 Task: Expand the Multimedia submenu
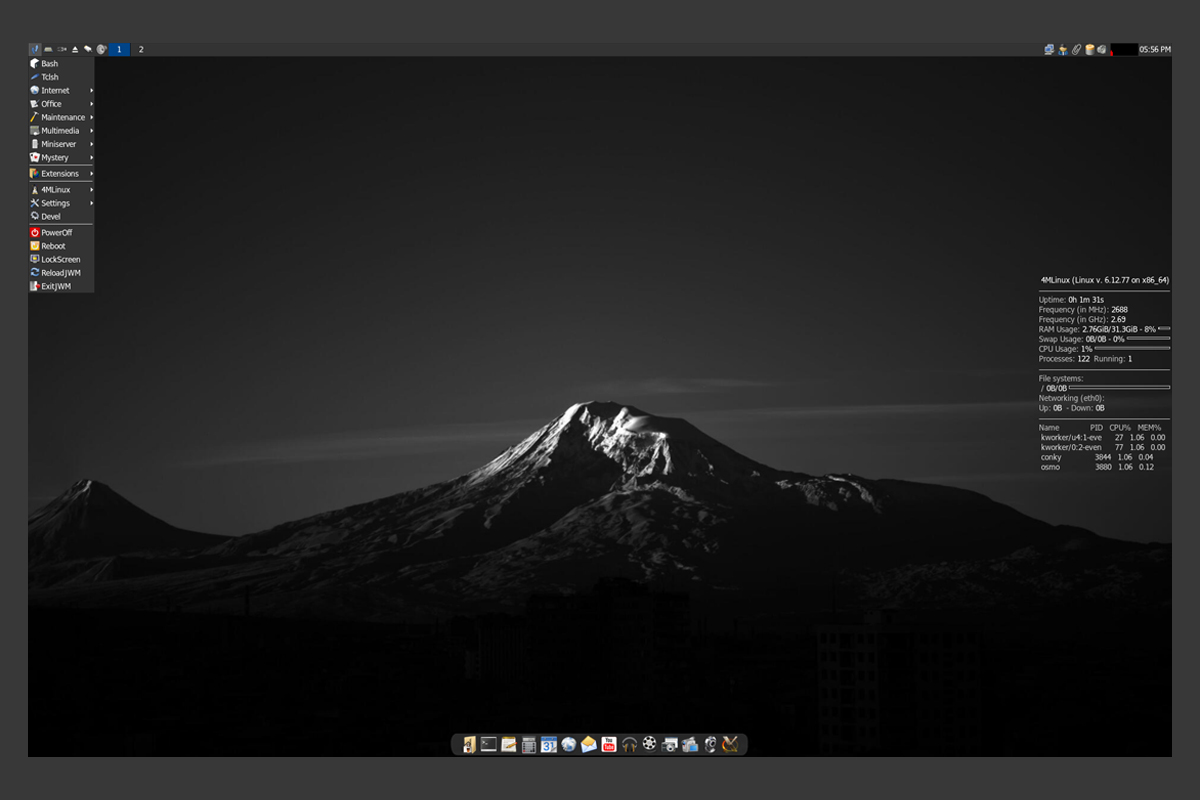click(61, 130)
